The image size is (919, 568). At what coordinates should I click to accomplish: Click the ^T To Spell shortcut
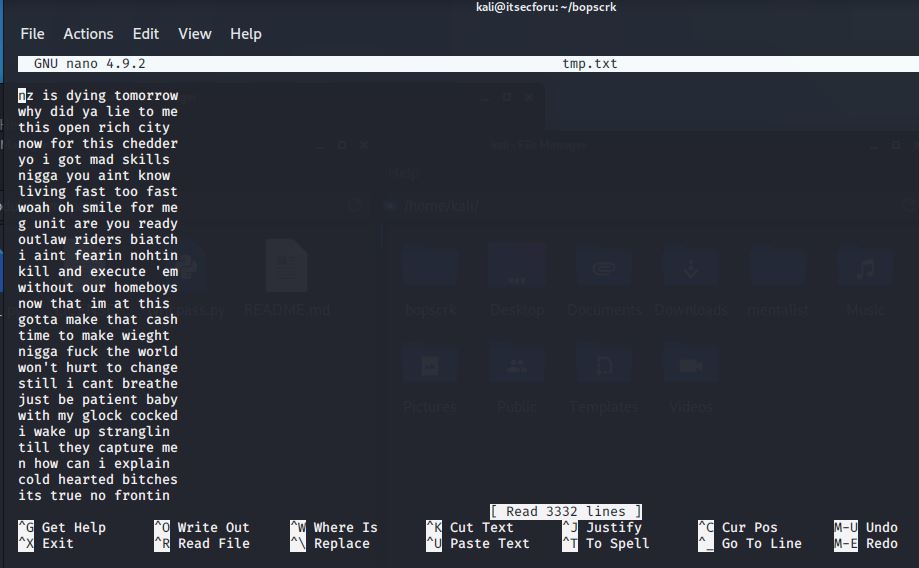click(606, 543)
